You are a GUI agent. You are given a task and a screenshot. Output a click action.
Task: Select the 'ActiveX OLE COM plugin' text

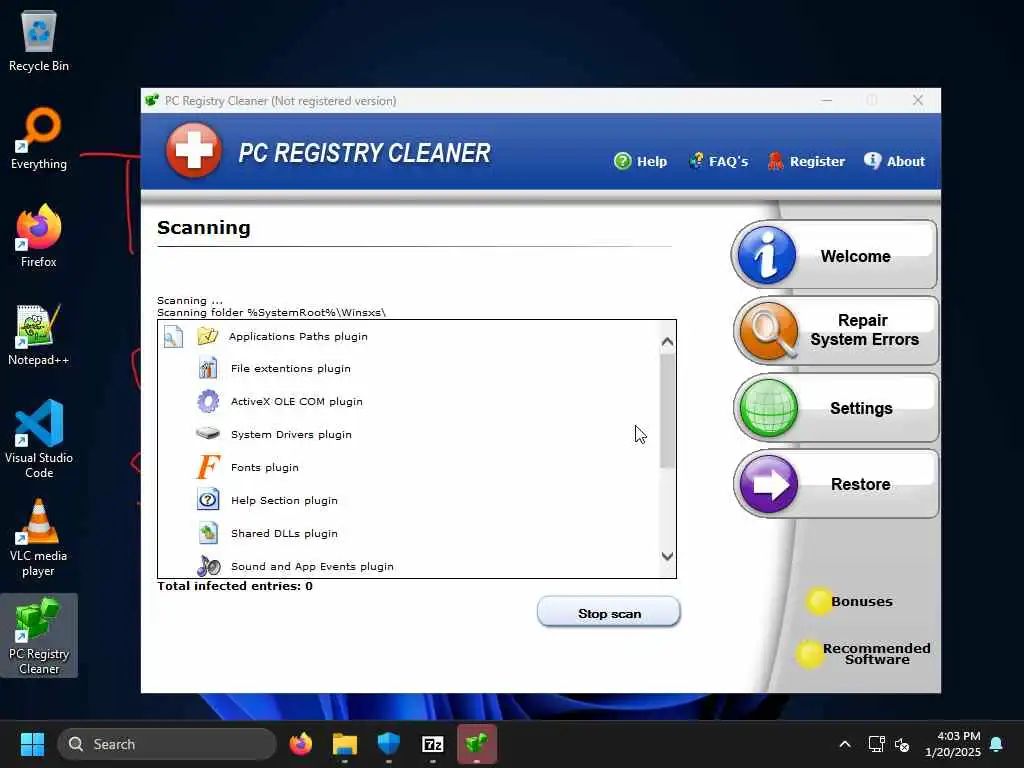pos(296,401)
